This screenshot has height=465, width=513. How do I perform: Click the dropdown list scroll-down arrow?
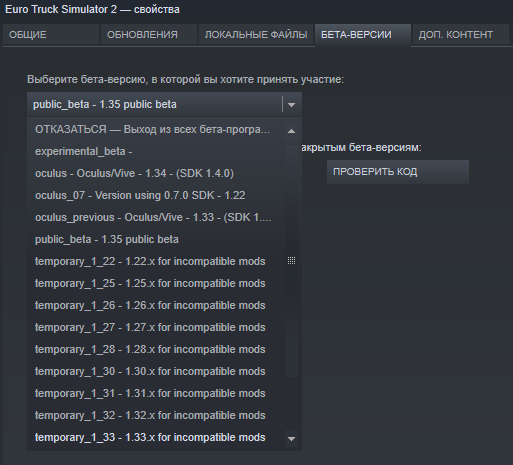point(291,439)
